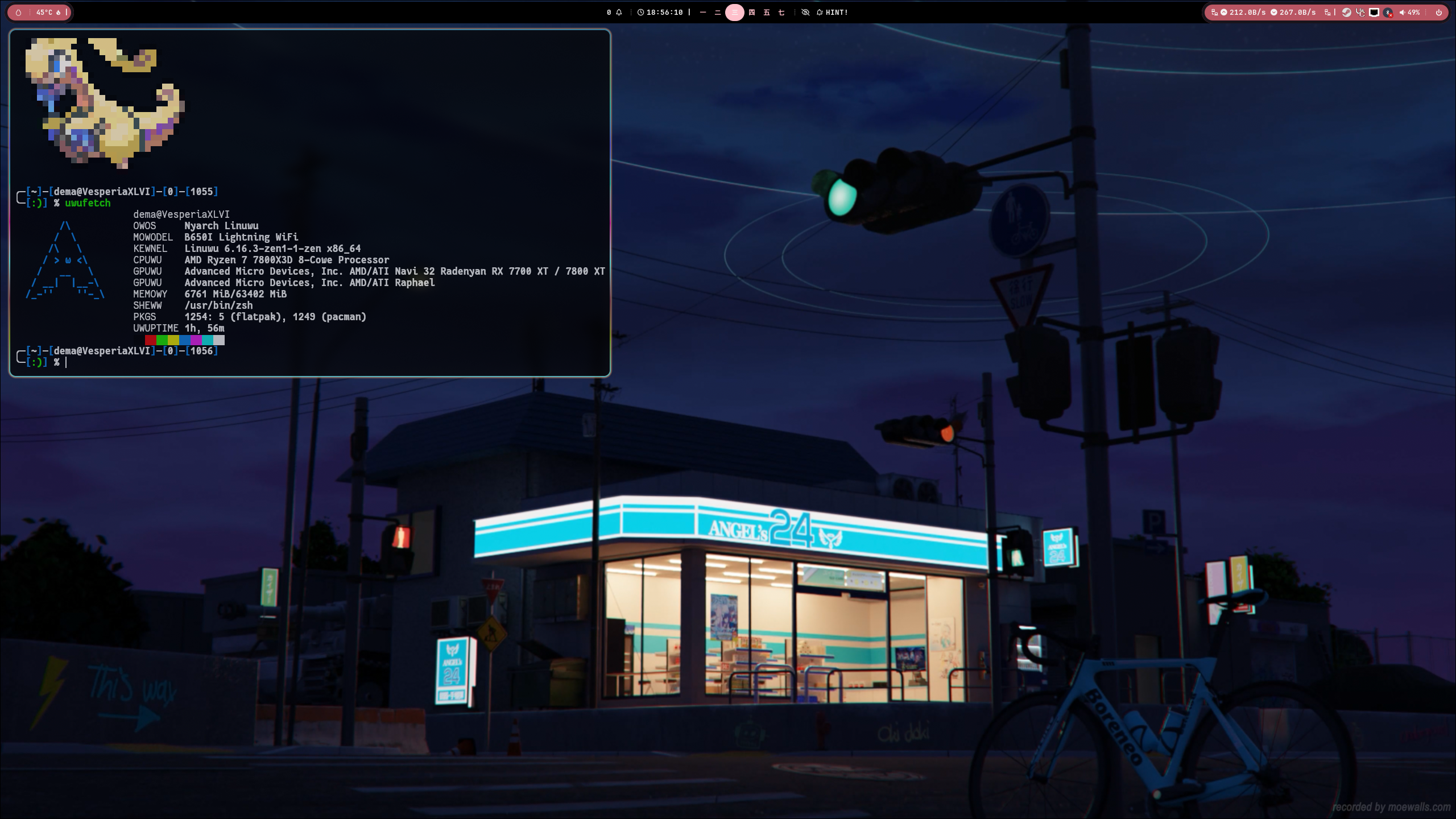The width and height of the screenshot is (1456, 819).
Task: Click the uwufetch command in the terminal
Action: [x=88, y=203]
